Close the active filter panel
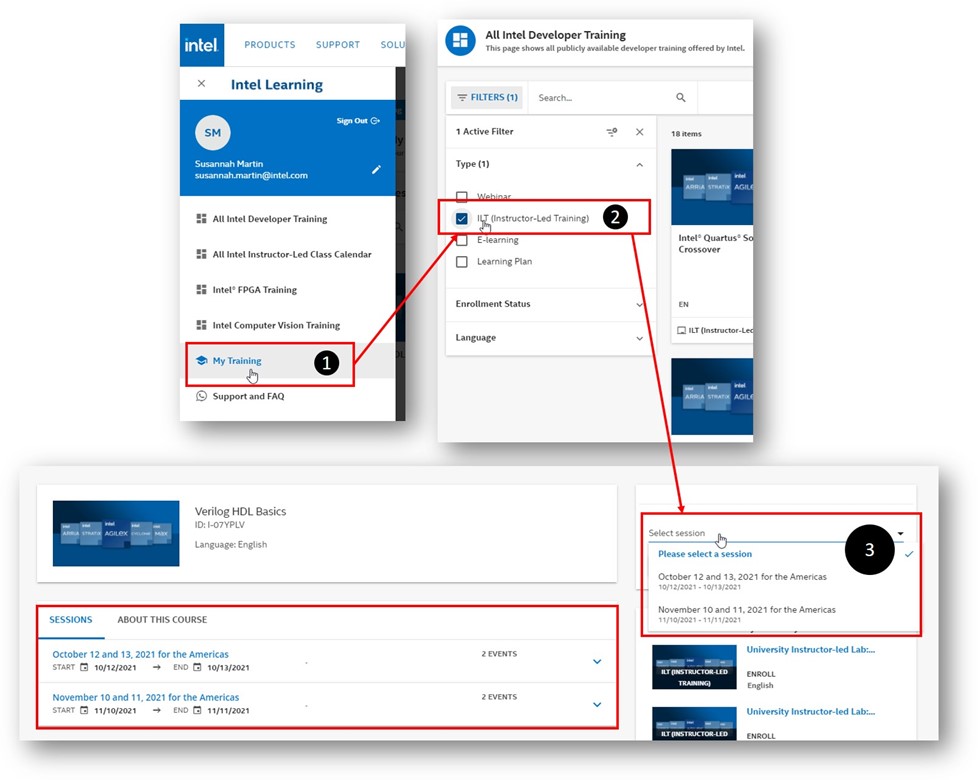Image resolution: width=978 pixels, height=780 pixels. click(x=639, y=132)
